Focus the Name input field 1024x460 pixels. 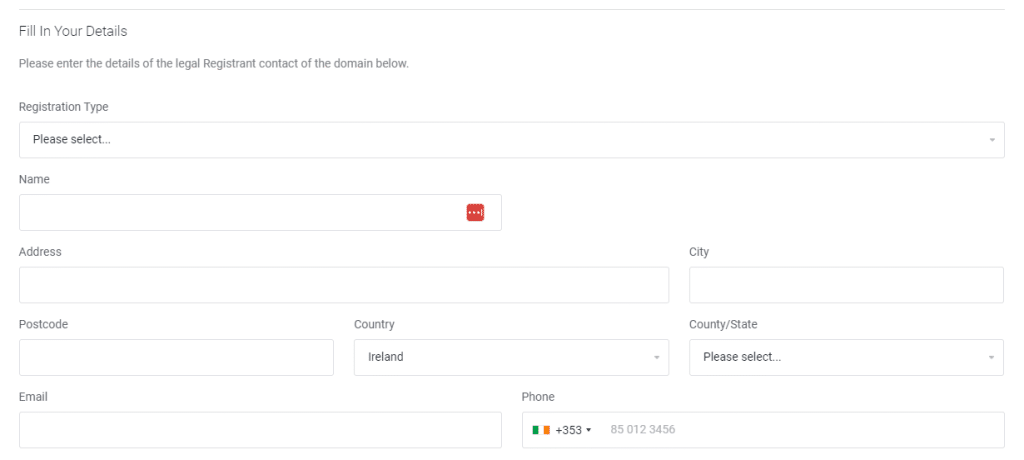click(260, 212)
